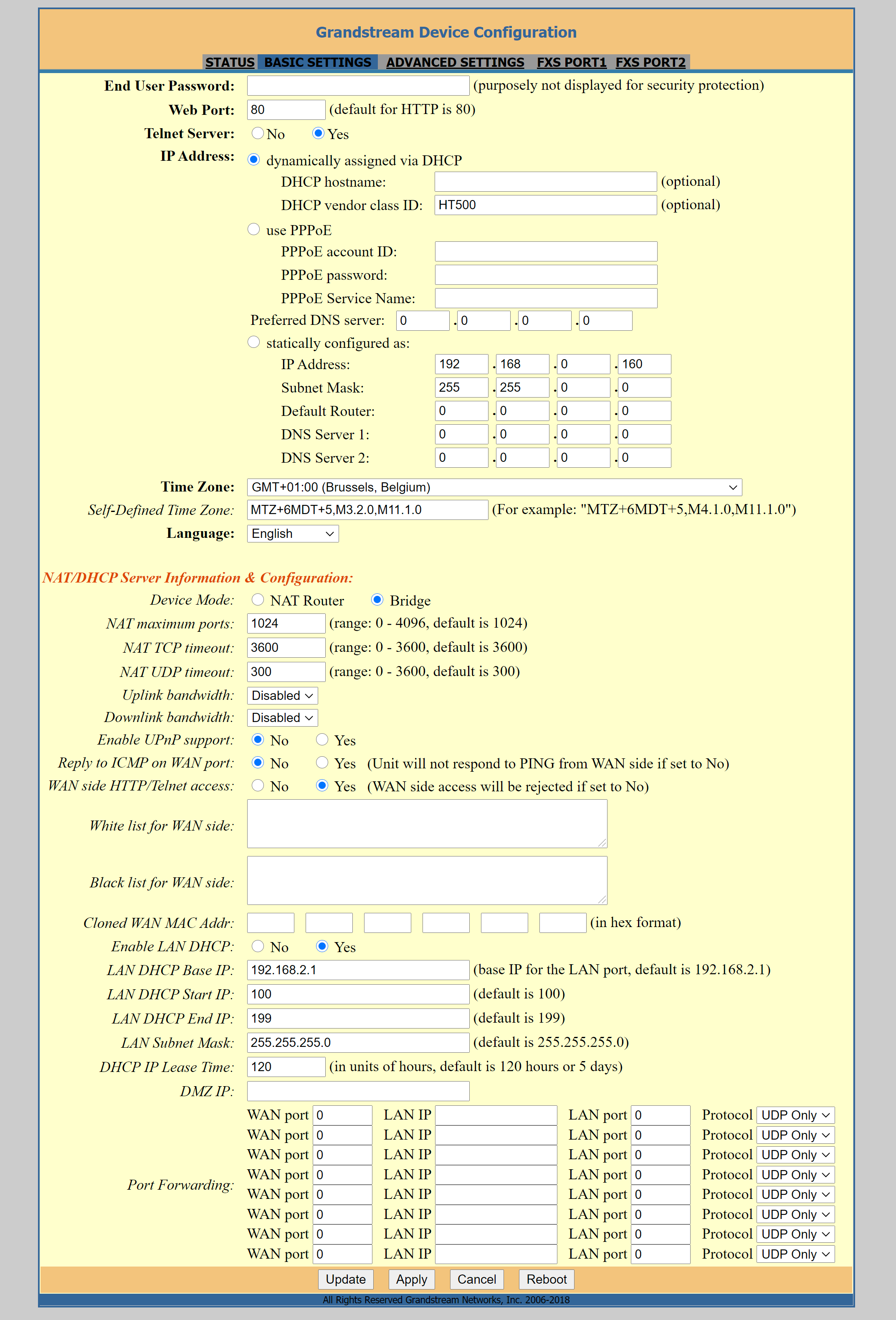The height and width of the screenshot is (1320, 896).
Task: Choose statically configured IP option
Action: point(254,342)
